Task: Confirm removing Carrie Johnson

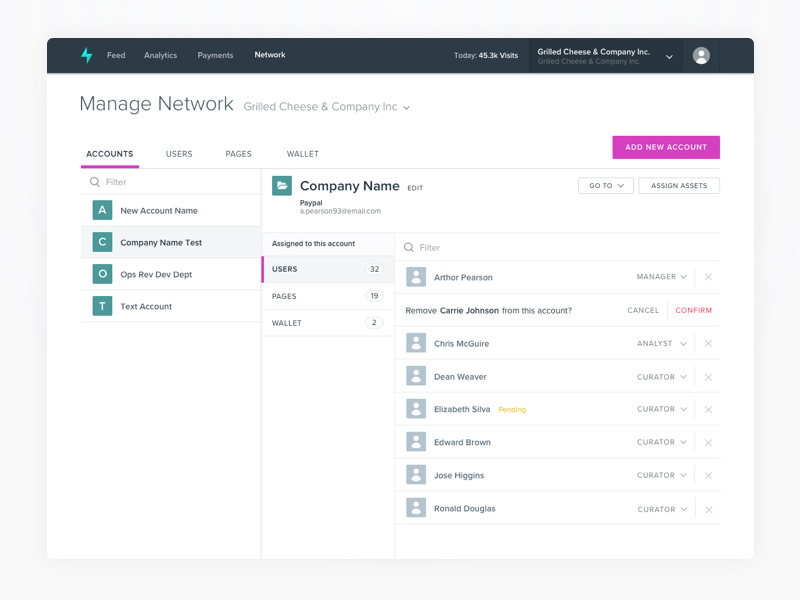Action: point(693,310)
